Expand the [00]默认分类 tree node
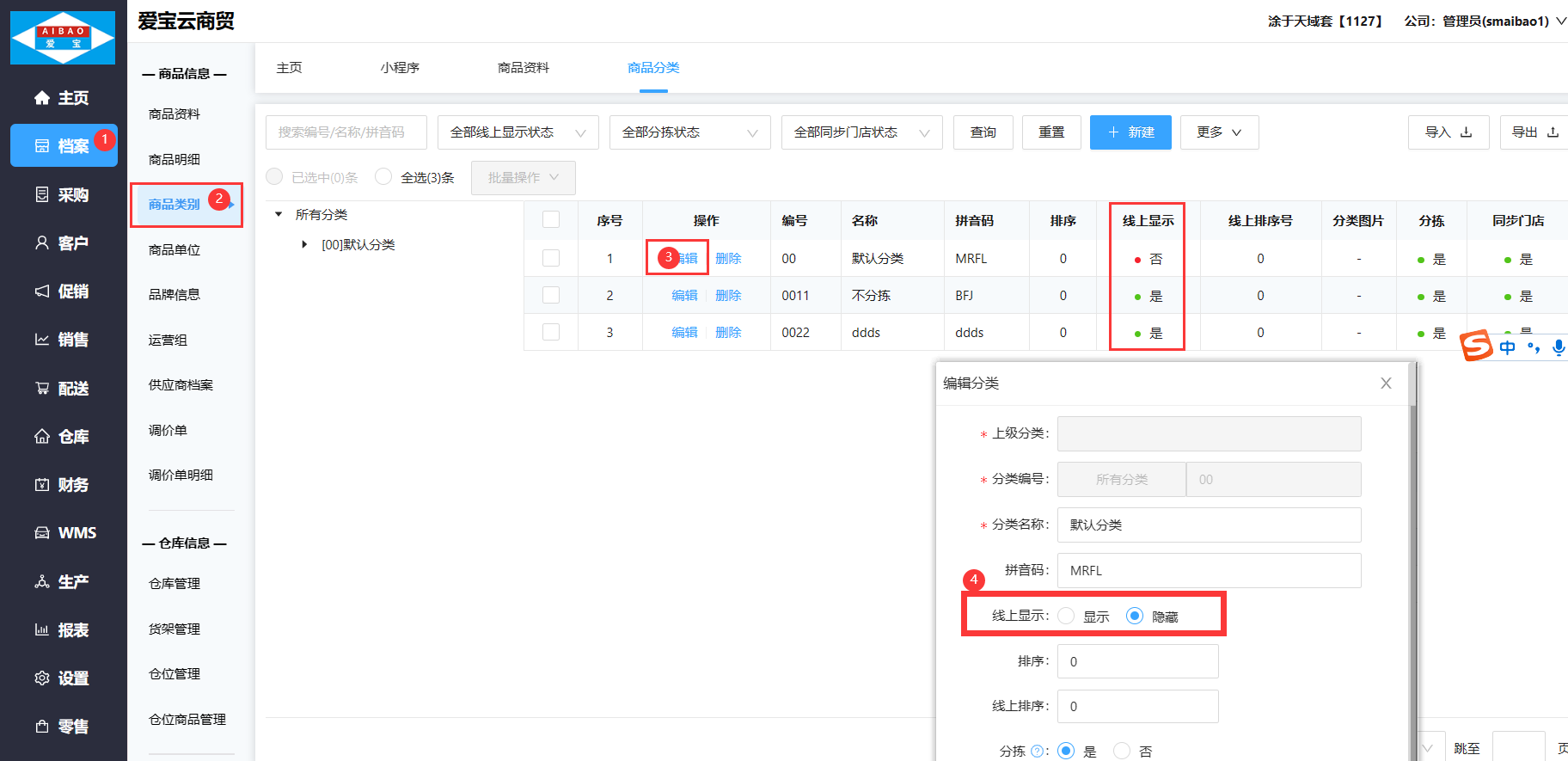The image size is (1568, 761). click(x=304, y=245)
